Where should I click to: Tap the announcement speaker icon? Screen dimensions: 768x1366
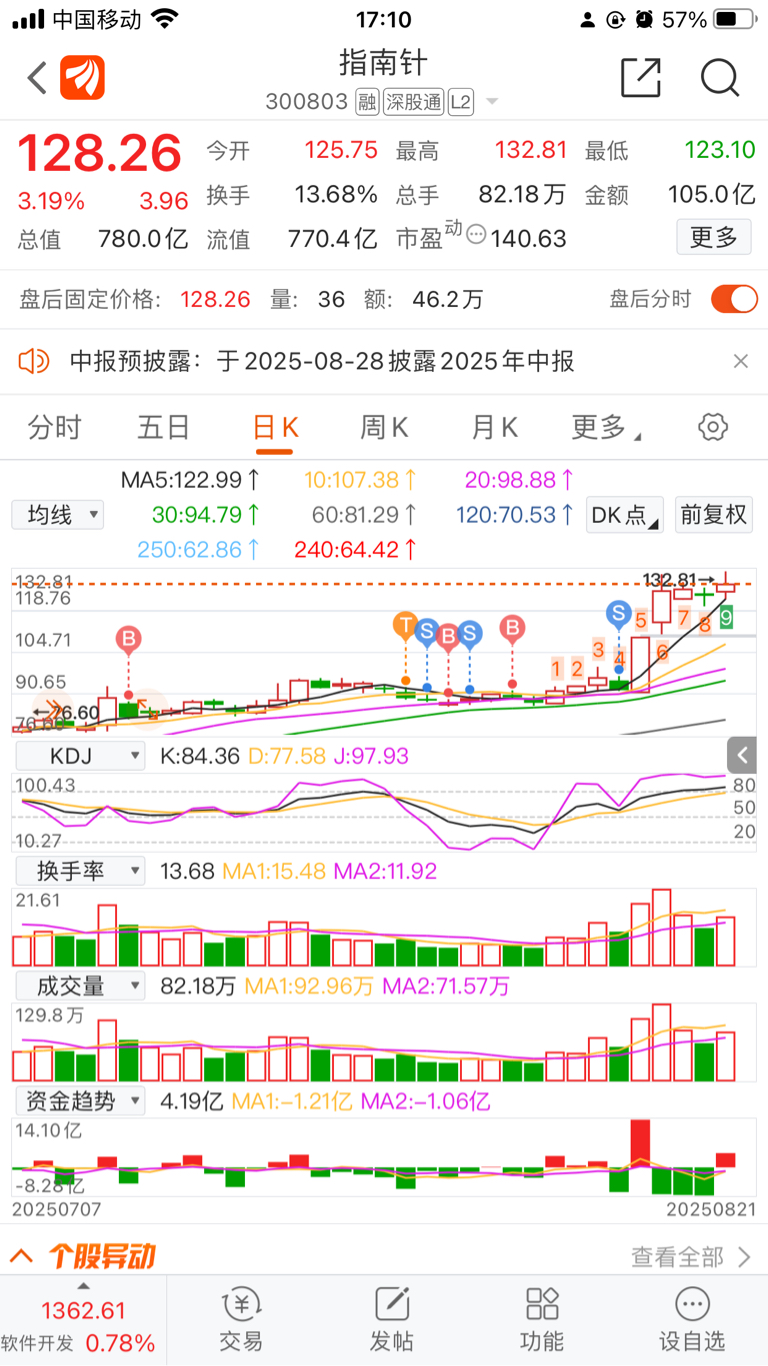click(34, 361)
